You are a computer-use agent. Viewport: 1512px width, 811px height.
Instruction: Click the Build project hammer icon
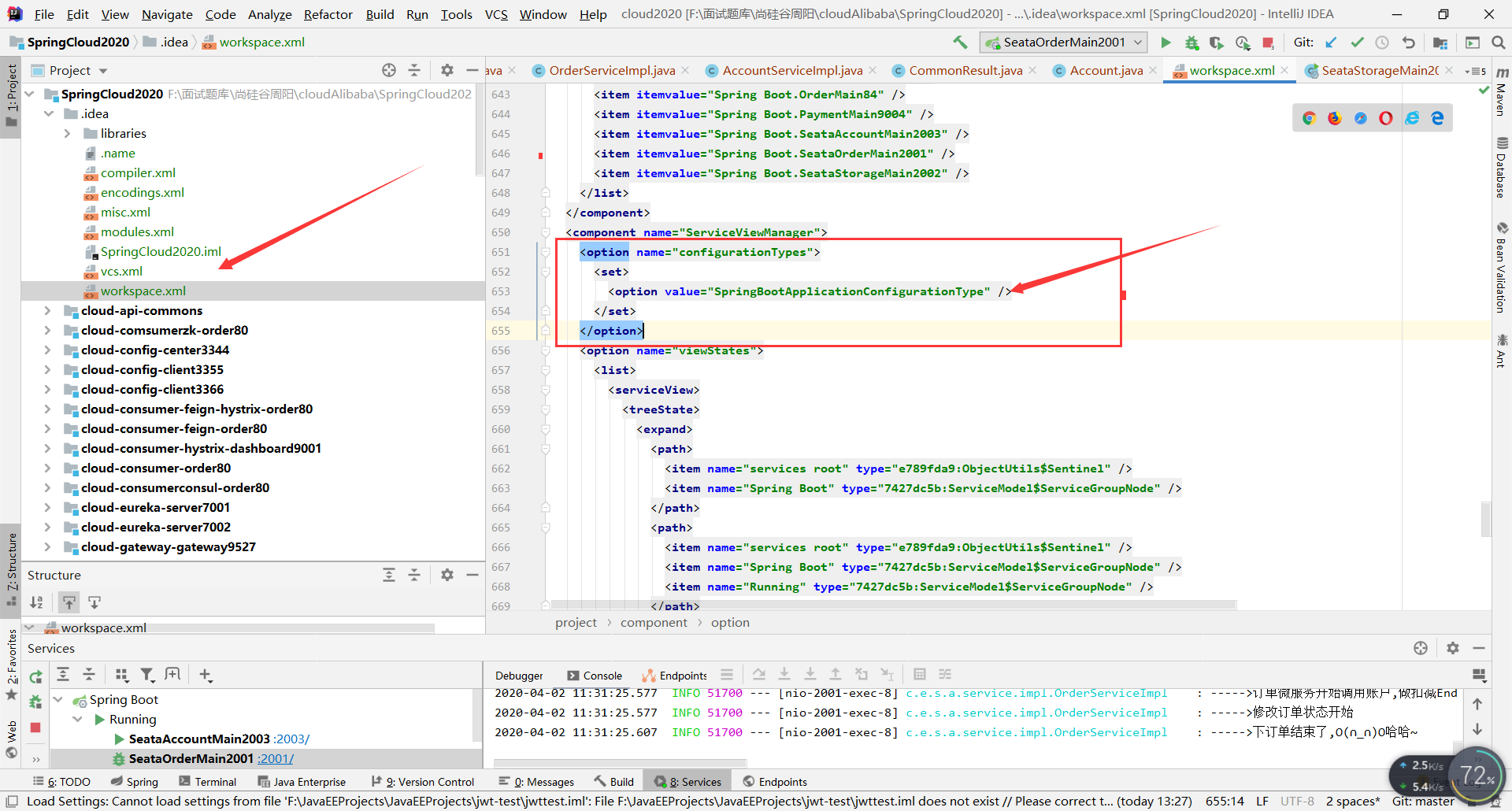click(x=960, y=43)
